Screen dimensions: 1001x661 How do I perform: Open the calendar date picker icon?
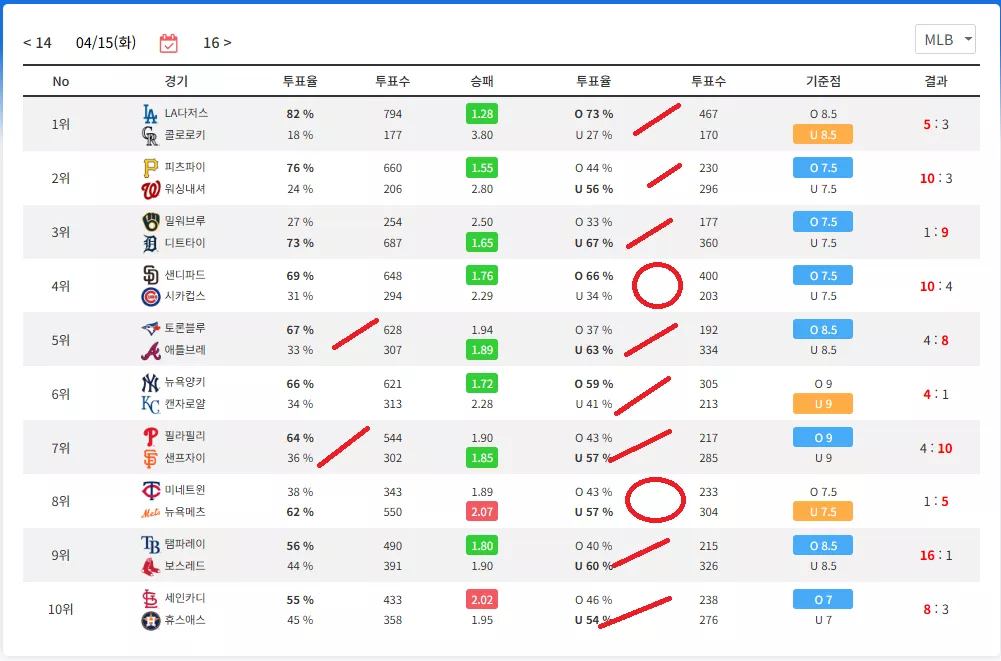(169, 43)
